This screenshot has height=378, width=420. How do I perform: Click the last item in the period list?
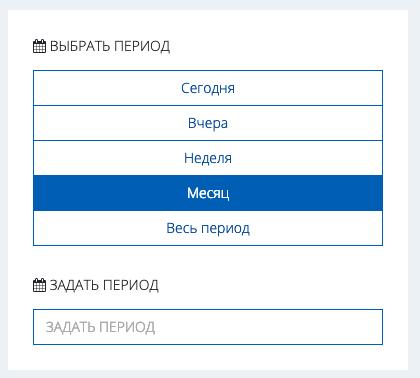coord(208,228)
